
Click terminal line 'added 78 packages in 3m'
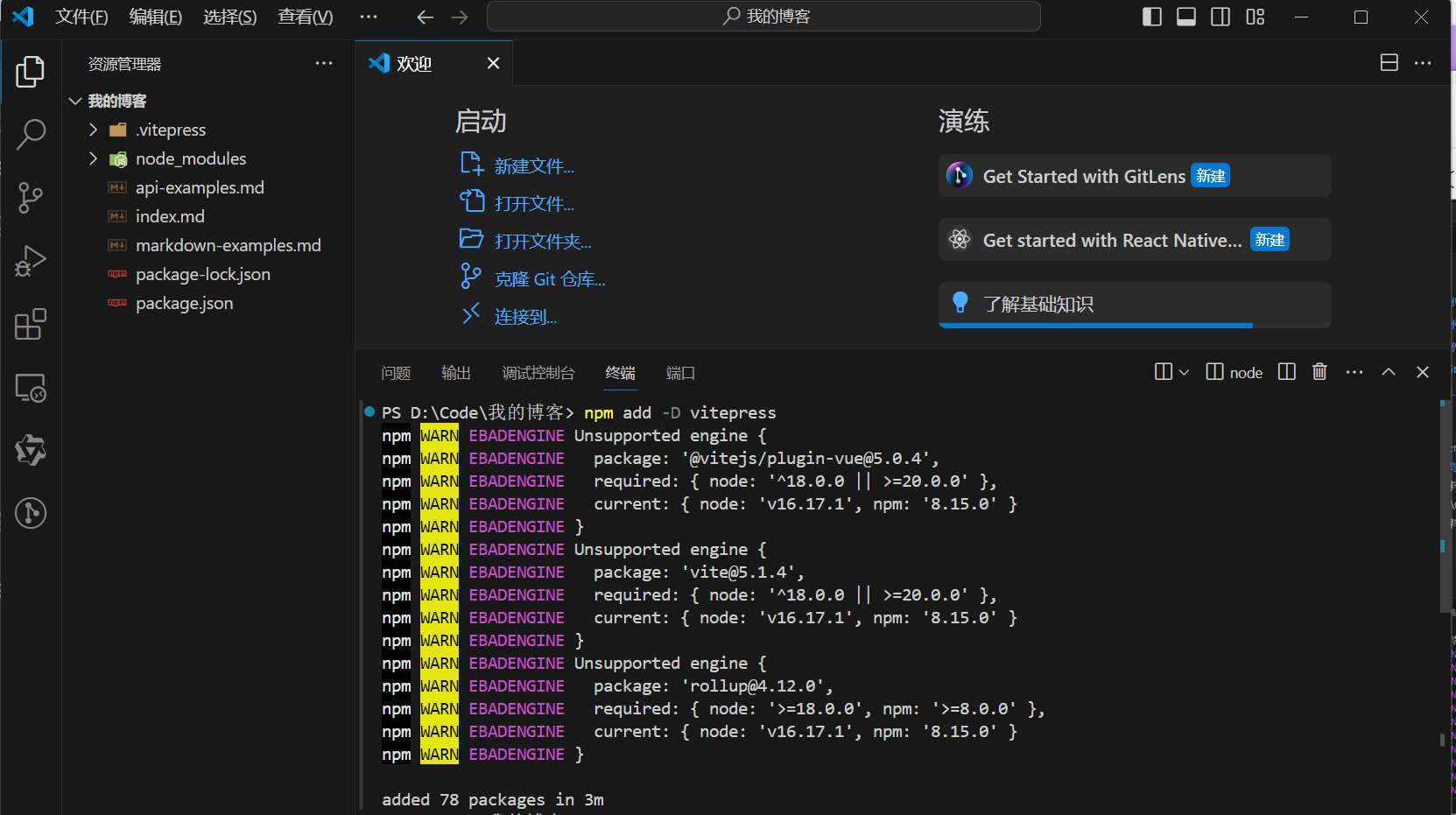tap(493, 799)
